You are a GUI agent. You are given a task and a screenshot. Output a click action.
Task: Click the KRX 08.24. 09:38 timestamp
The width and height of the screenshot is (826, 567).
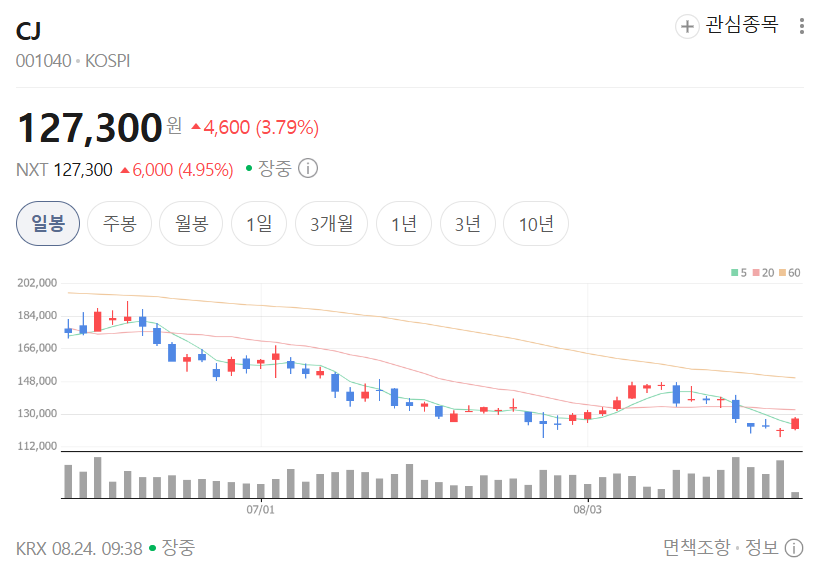pos(79,549)
